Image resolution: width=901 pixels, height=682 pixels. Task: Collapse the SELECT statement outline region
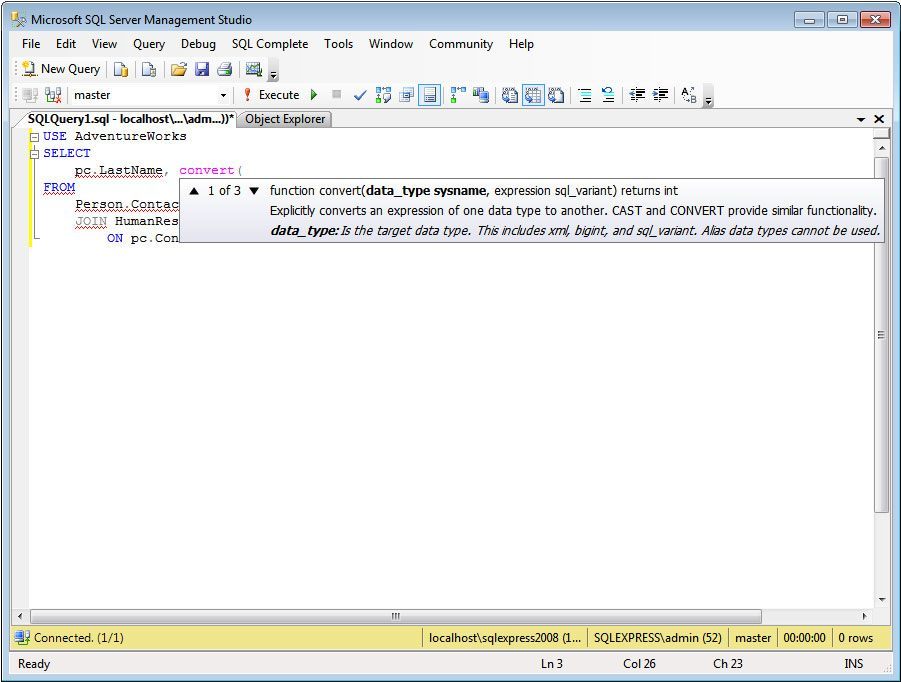(33, 153)
